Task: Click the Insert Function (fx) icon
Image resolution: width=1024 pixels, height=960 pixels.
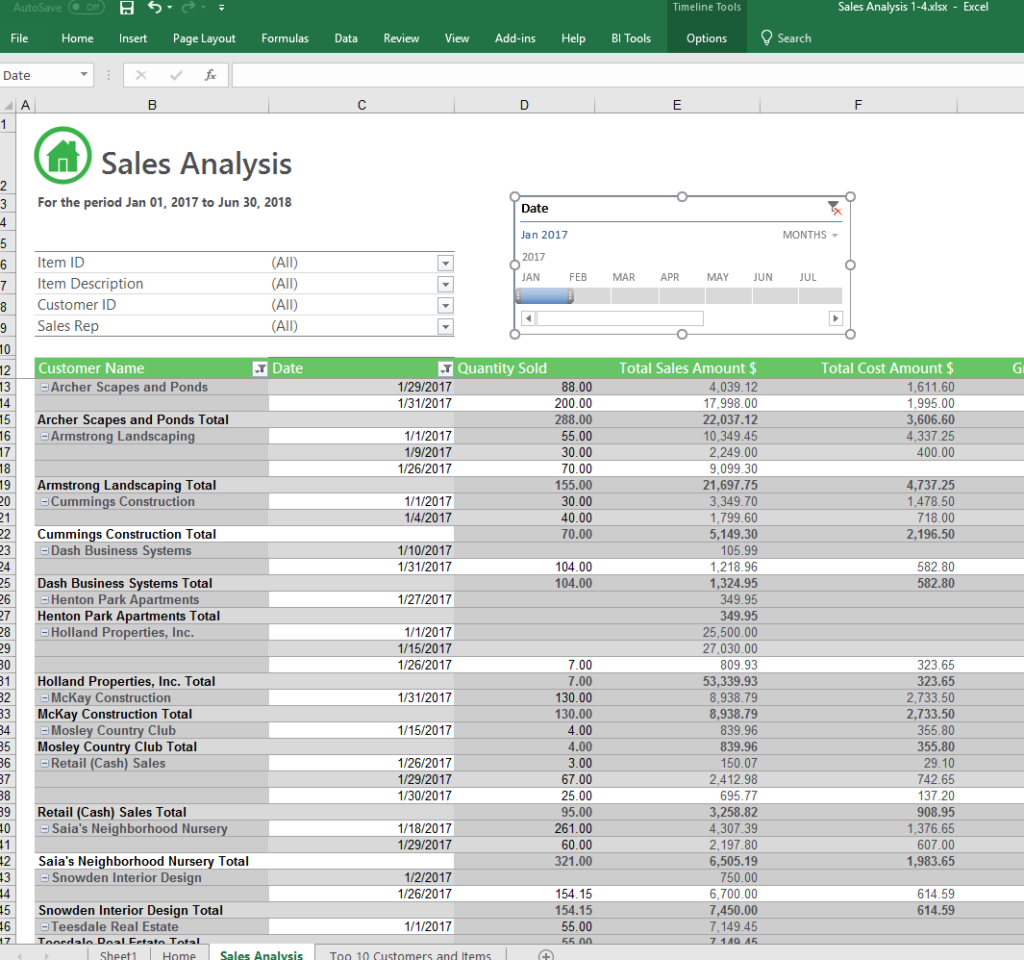Action: 211,74
